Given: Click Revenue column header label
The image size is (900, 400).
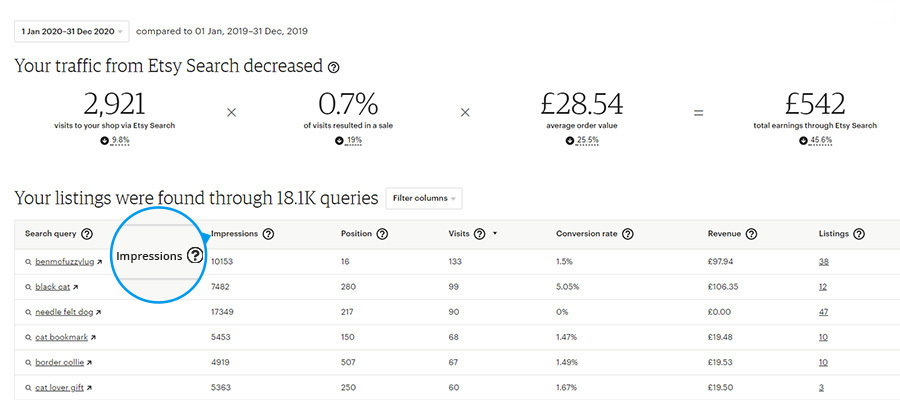Looking at the screenshot, I should [724, 234].
